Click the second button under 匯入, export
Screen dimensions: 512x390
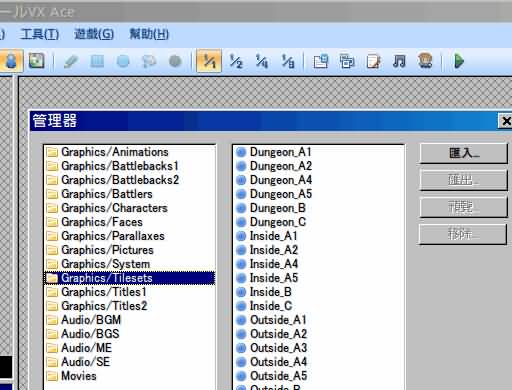coord(464,180)
